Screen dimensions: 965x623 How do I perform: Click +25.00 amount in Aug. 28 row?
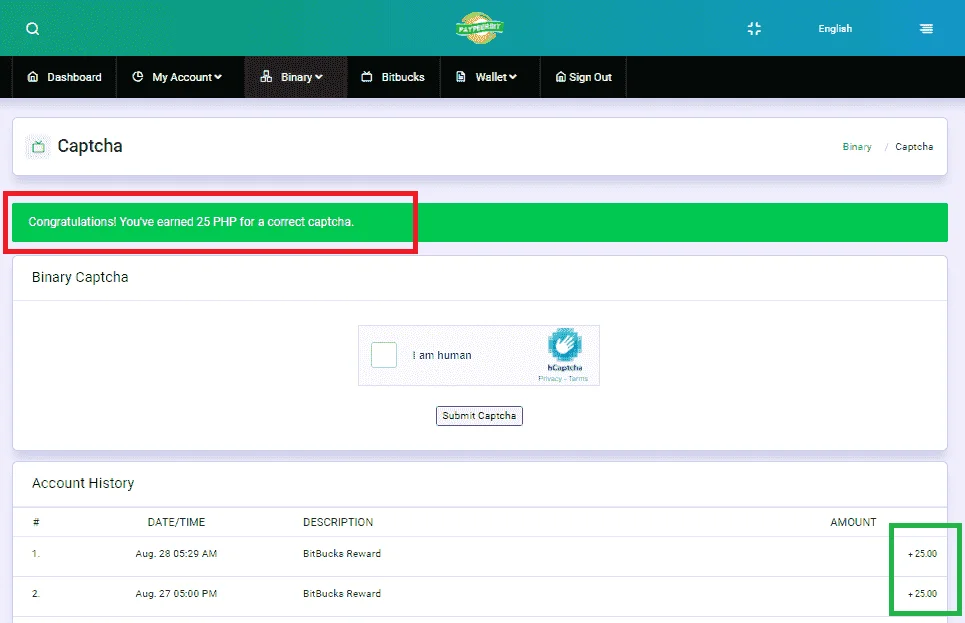[922, 553]
